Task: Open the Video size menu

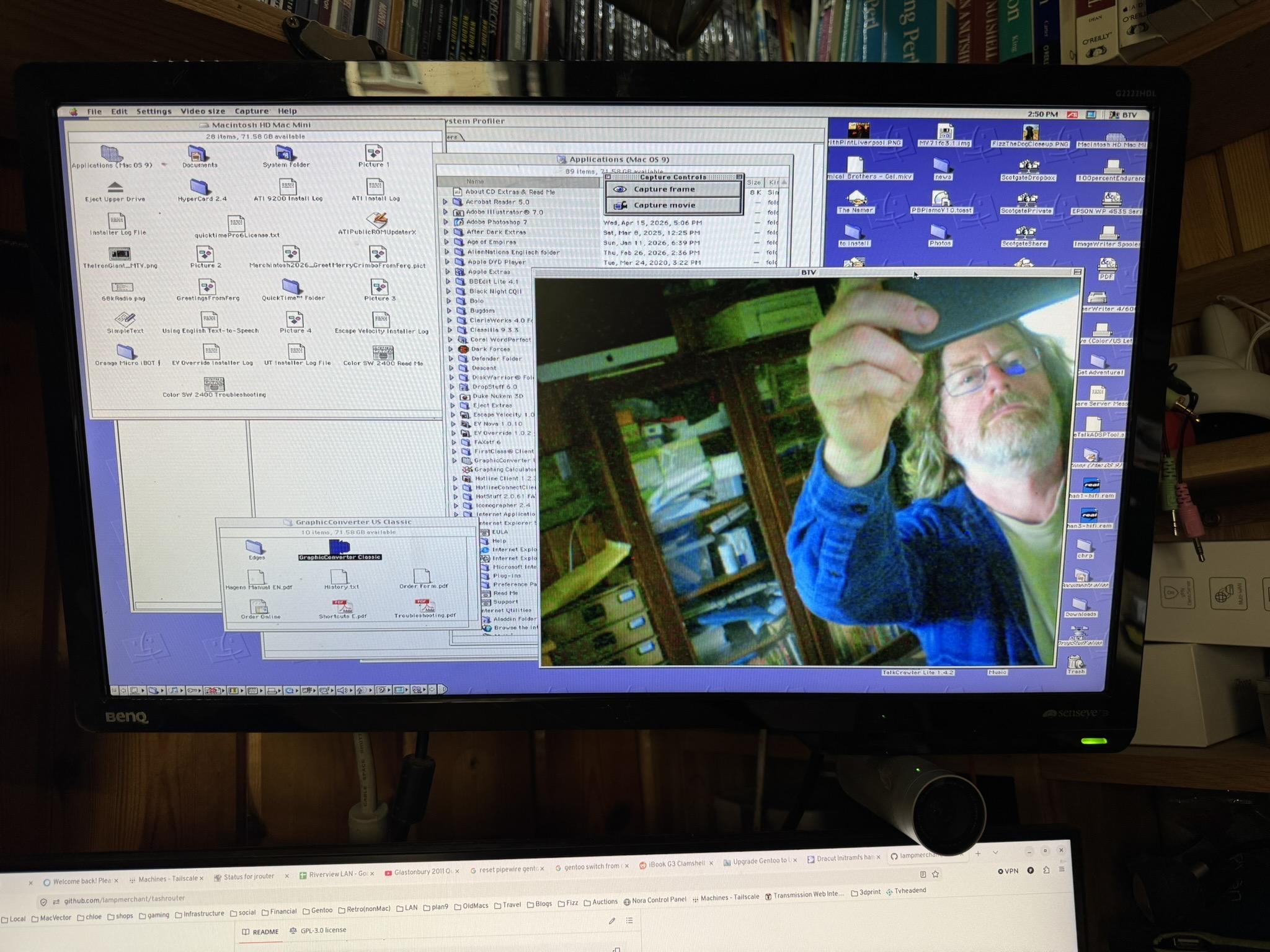Action: click(203, 112)
